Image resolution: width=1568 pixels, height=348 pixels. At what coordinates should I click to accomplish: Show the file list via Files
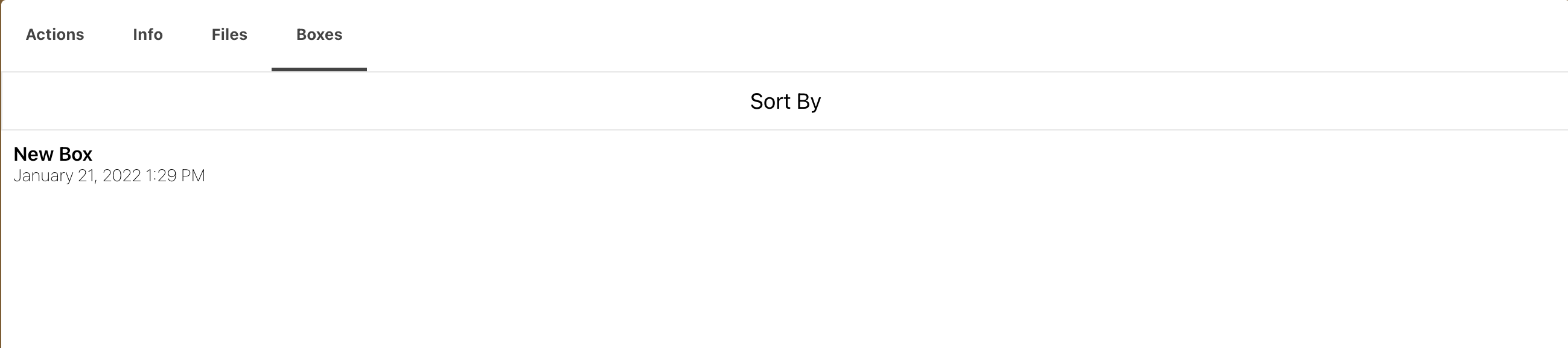click(x=229, y=34)
